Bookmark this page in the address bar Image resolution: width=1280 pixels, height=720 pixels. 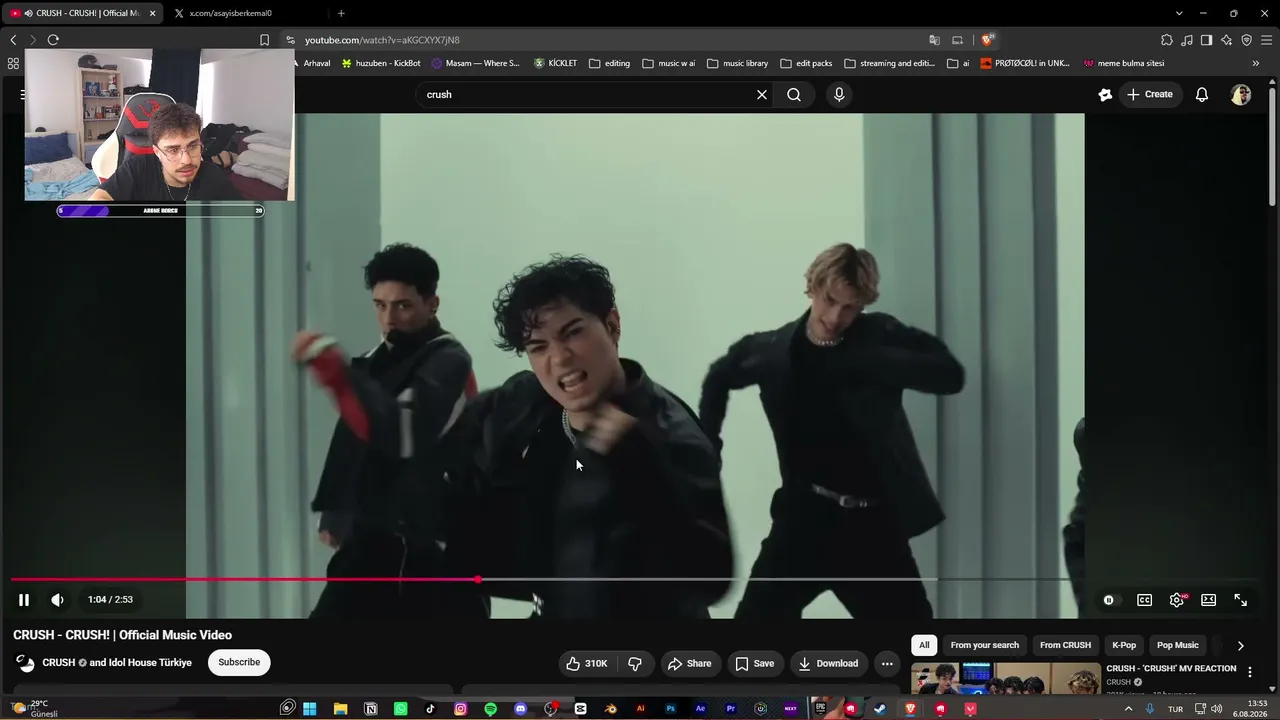click(264, 40)
